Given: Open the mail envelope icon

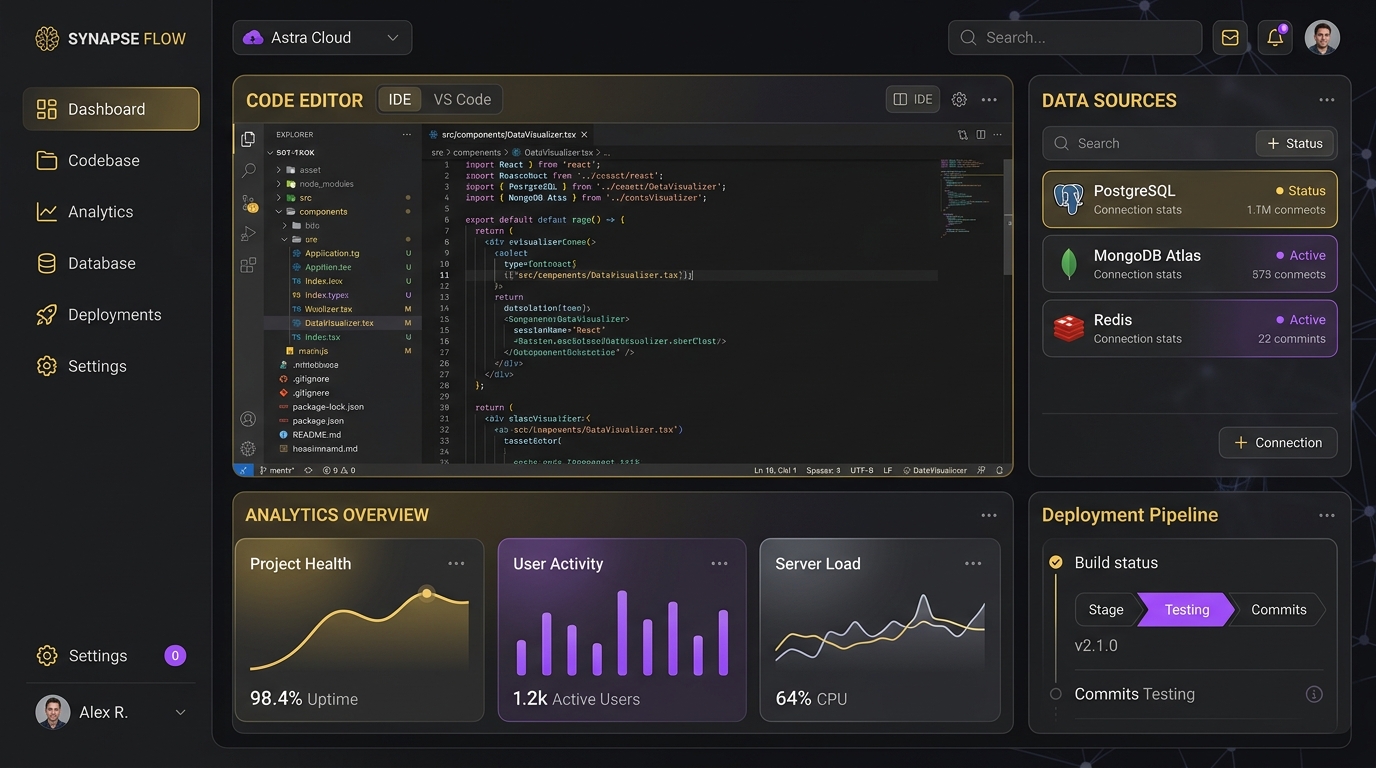Looking at the screenshot, I should click(x=1230, y=38).
